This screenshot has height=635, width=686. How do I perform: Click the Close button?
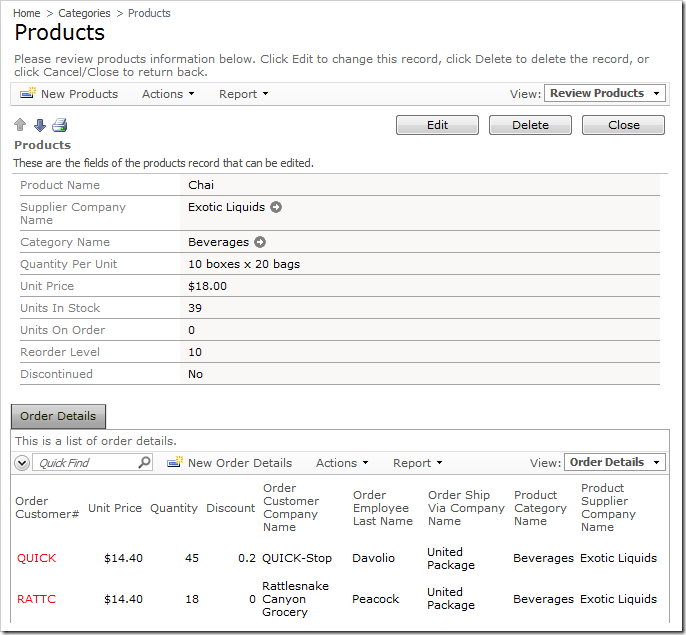[x=623, y=125]
